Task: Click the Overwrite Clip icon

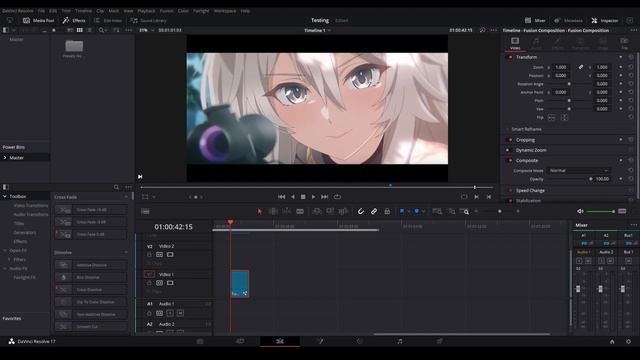Action: click(330, 211)
